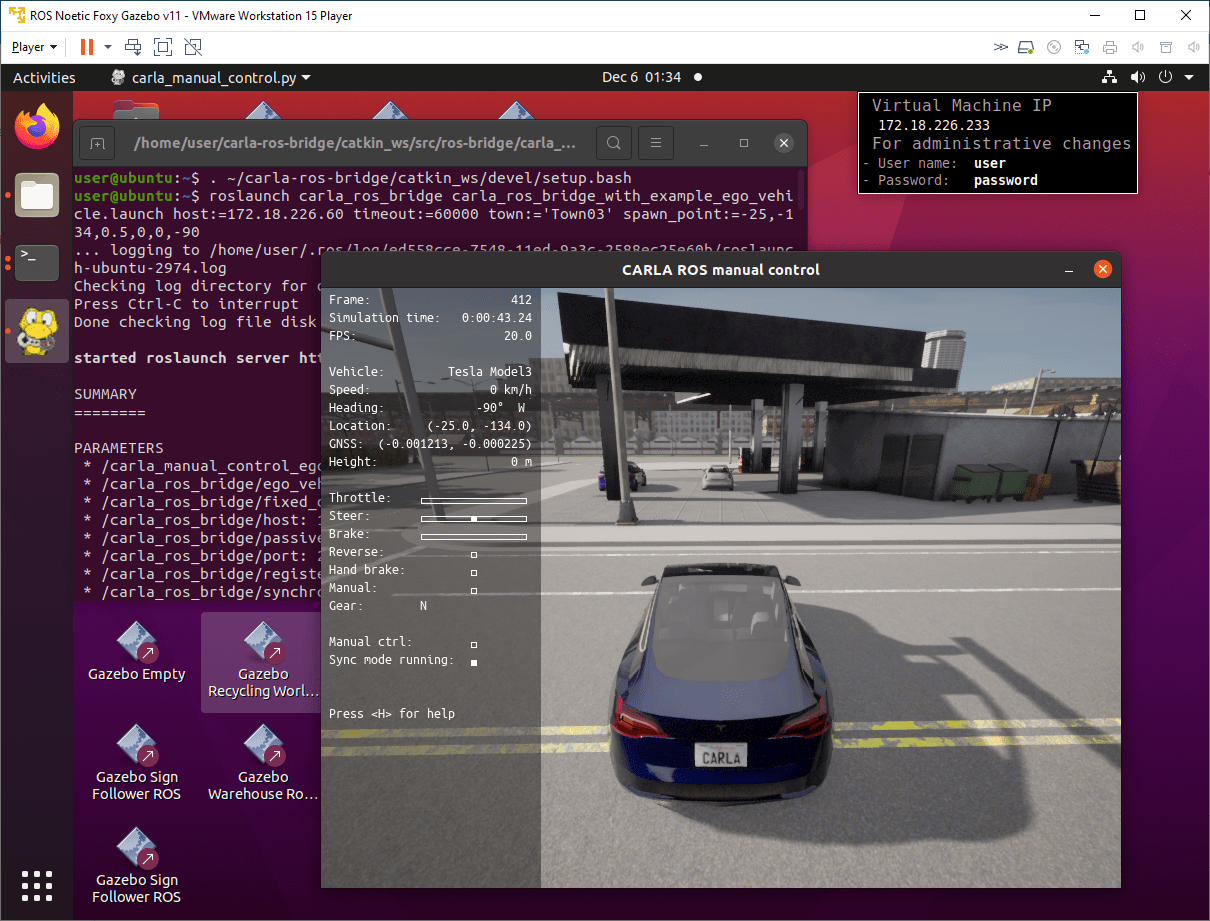Pause the virtual machine in VMware toolbar
The image size is (1210, 921).
pos(86,47)
